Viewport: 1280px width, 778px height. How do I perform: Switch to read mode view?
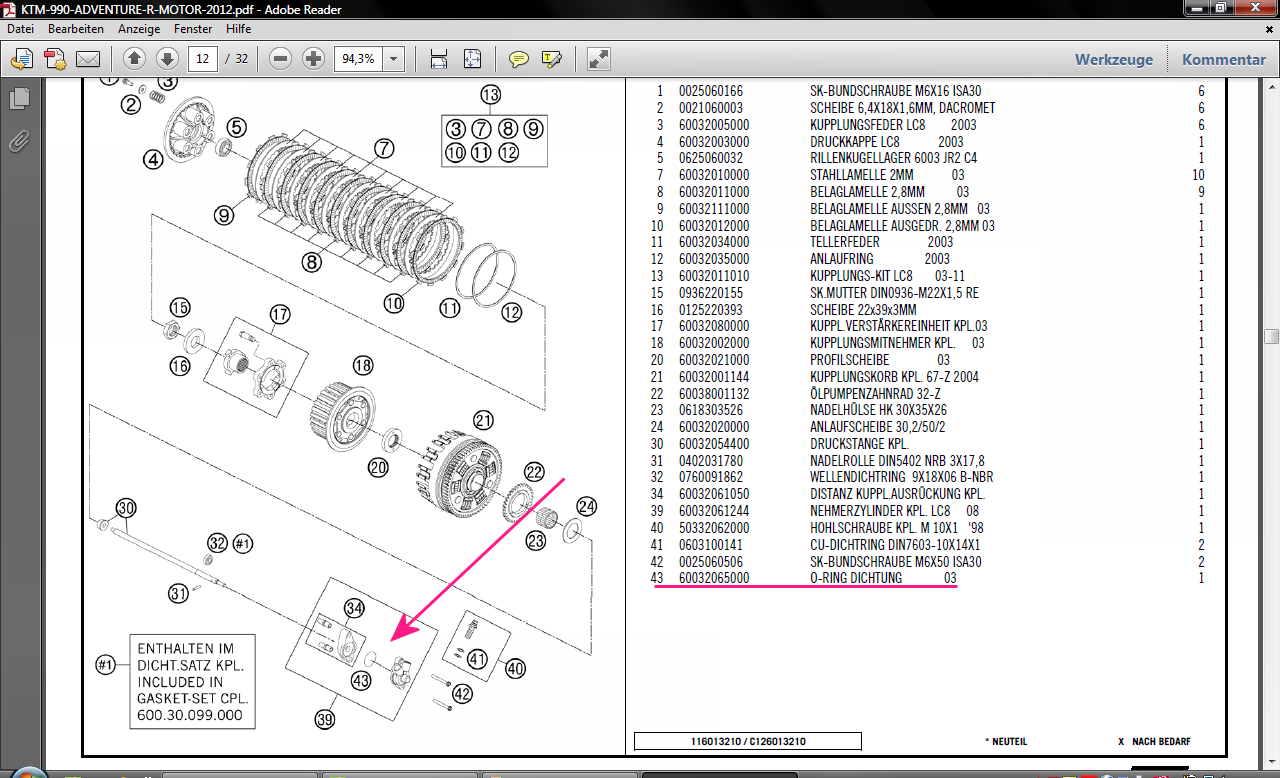pos(598,59)
